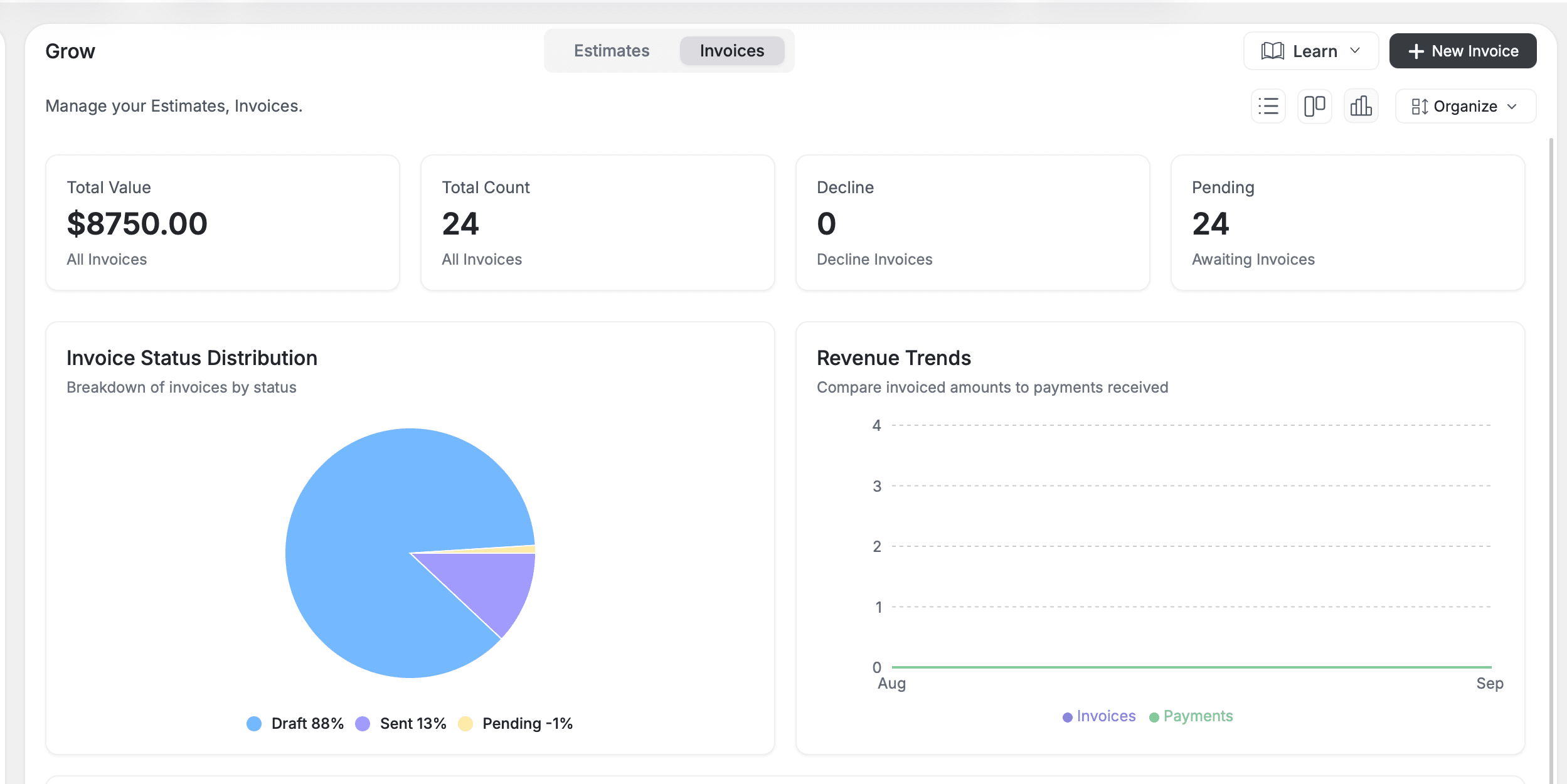Switch to list view of invoices
Screen dimensions: 1567x784
point(1268,106)
